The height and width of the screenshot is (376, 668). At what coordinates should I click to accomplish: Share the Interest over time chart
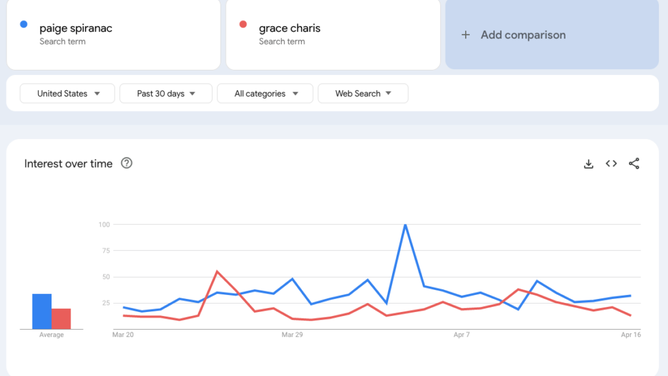634,164
